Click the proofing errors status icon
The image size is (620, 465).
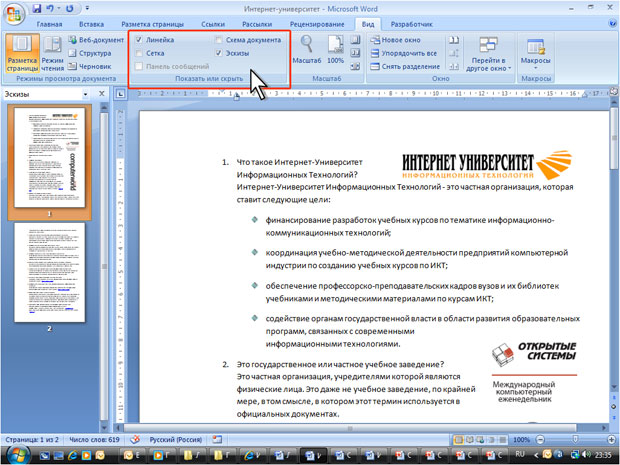point(135,439)
